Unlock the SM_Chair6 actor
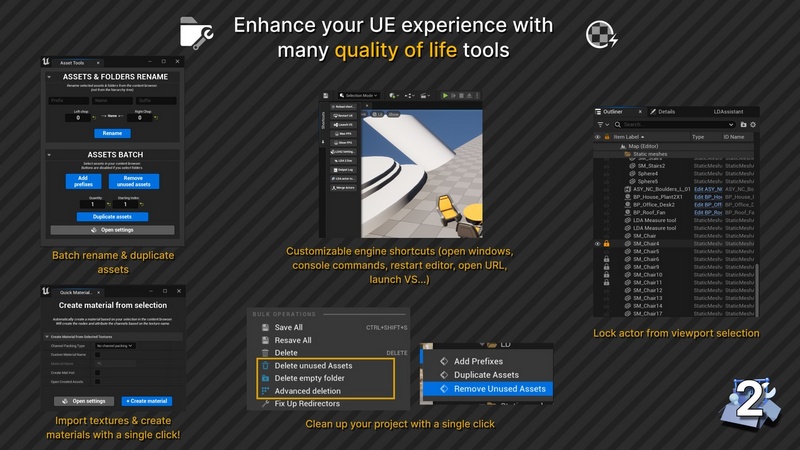 pyautogui.click(x=607, y=259)
